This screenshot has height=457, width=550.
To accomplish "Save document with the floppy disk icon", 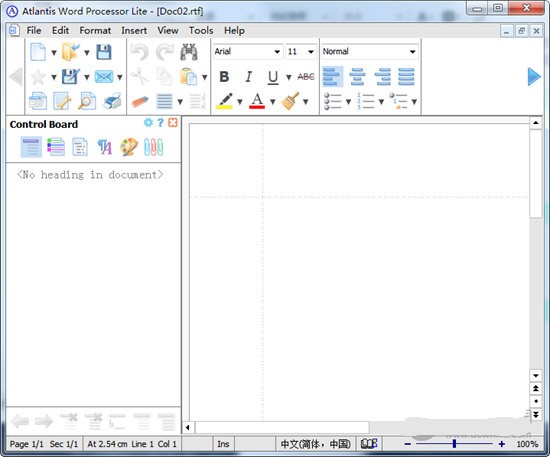I will pyautogui.click(x=104, y=52).
